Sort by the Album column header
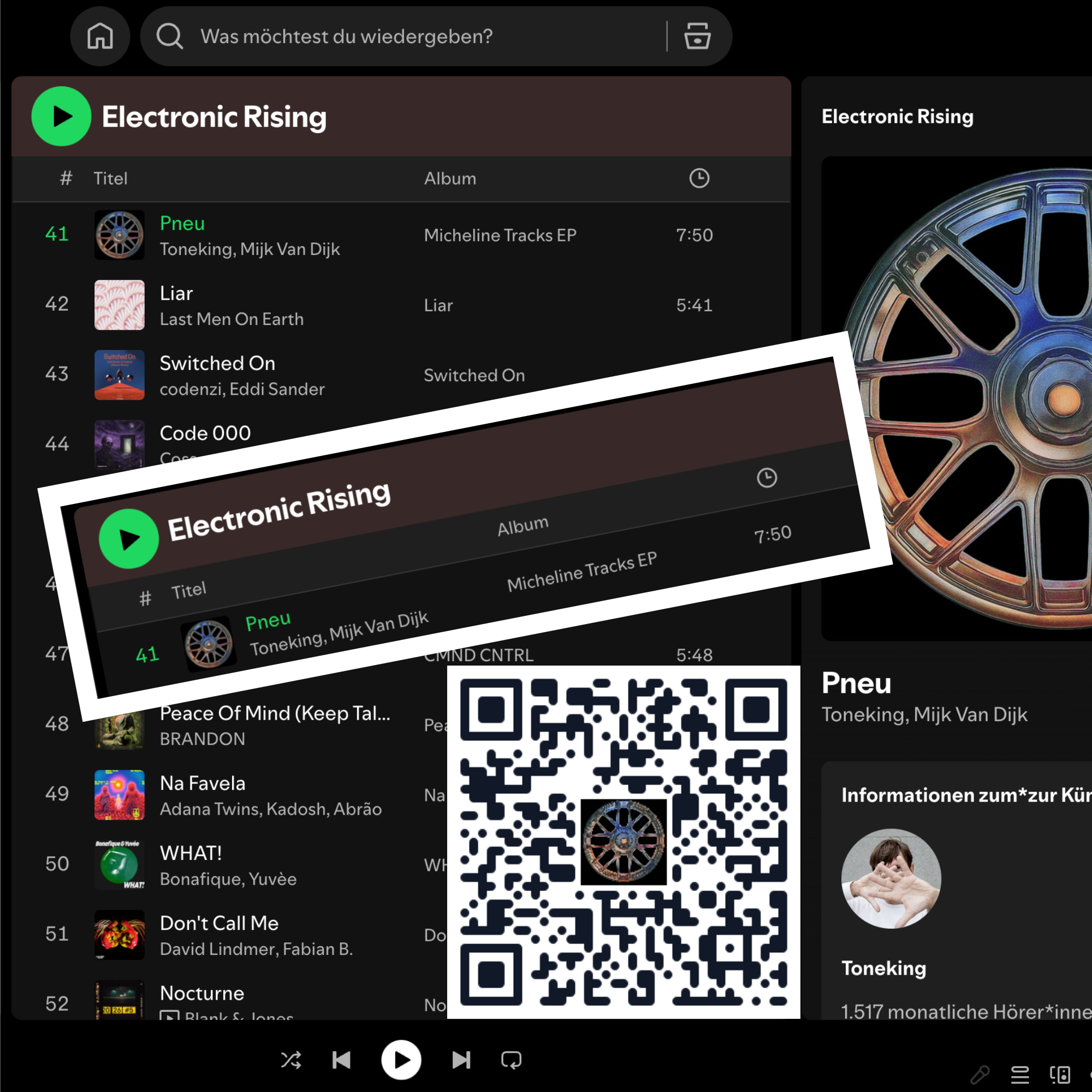 450,179
